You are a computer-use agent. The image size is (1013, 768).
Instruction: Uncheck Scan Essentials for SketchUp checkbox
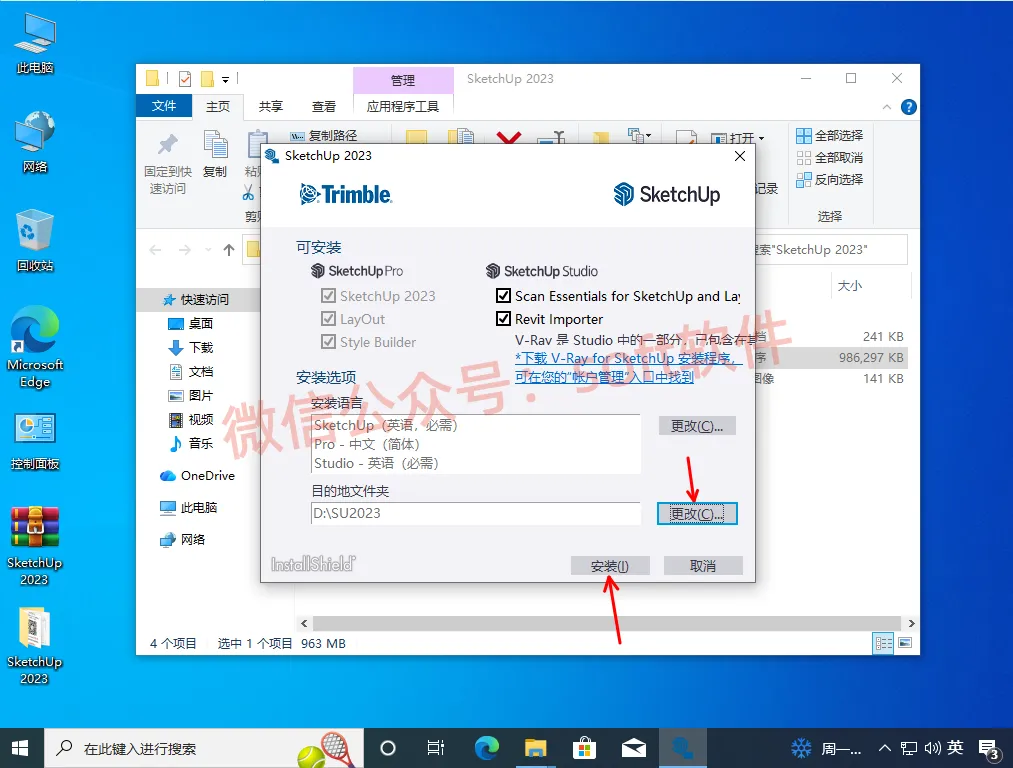click(x=503, y=296)
